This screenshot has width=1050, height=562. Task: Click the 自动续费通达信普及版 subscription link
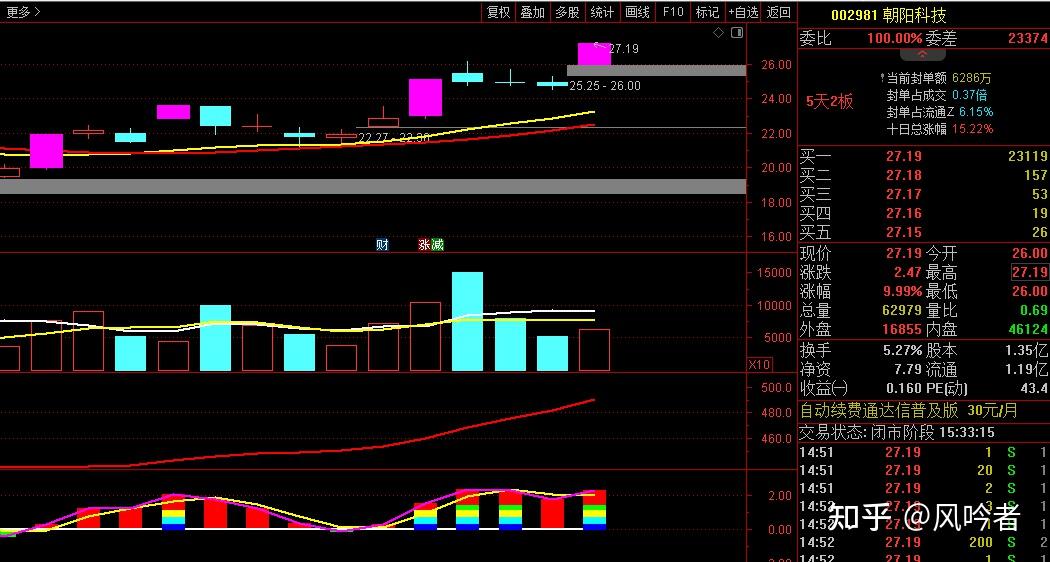(879, 410)
